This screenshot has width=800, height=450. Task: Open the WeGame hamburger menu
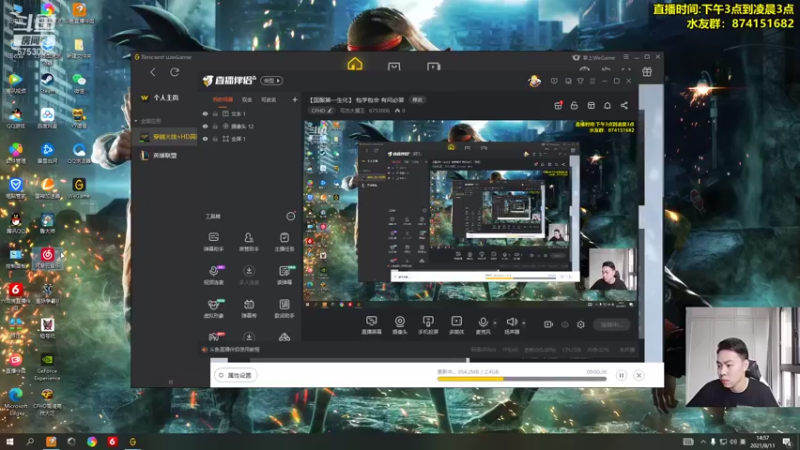tap(626, 57)
